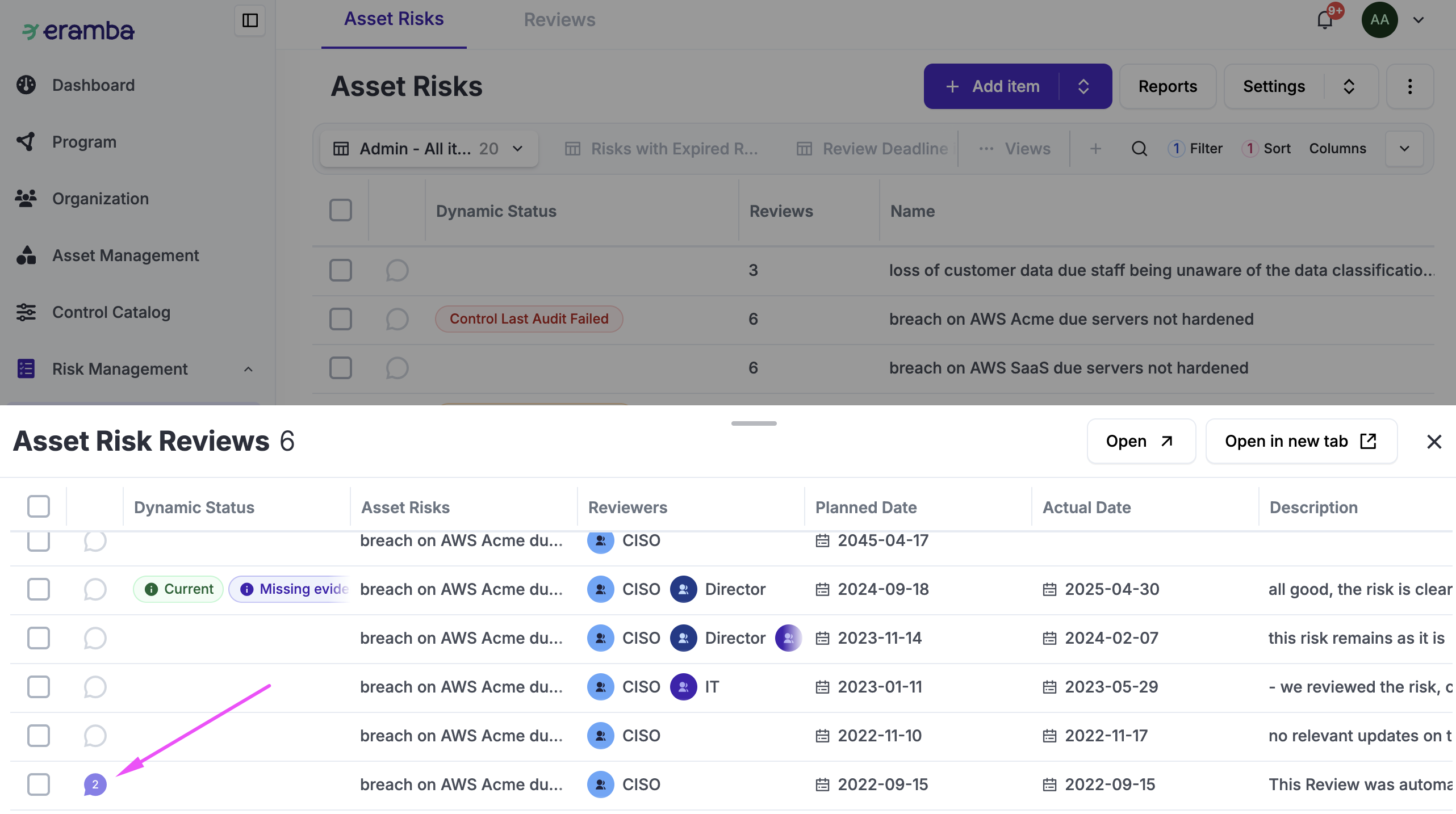Expand the Admin - All items view dropdown
Image resolution: width=1456 pixels, height=814 pixels.
tap(517, 149)
